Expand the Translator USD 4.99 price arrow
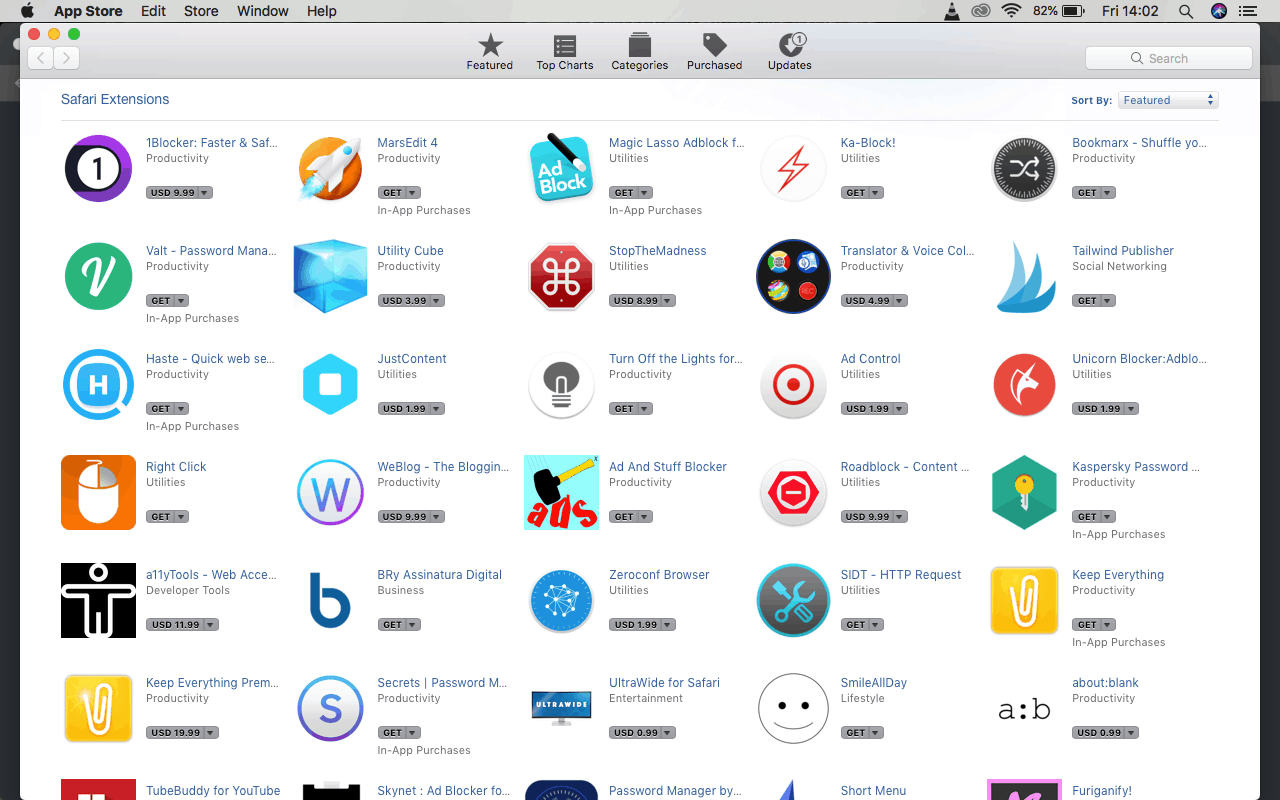The image size is (1280, 800). tap(900, 301)
